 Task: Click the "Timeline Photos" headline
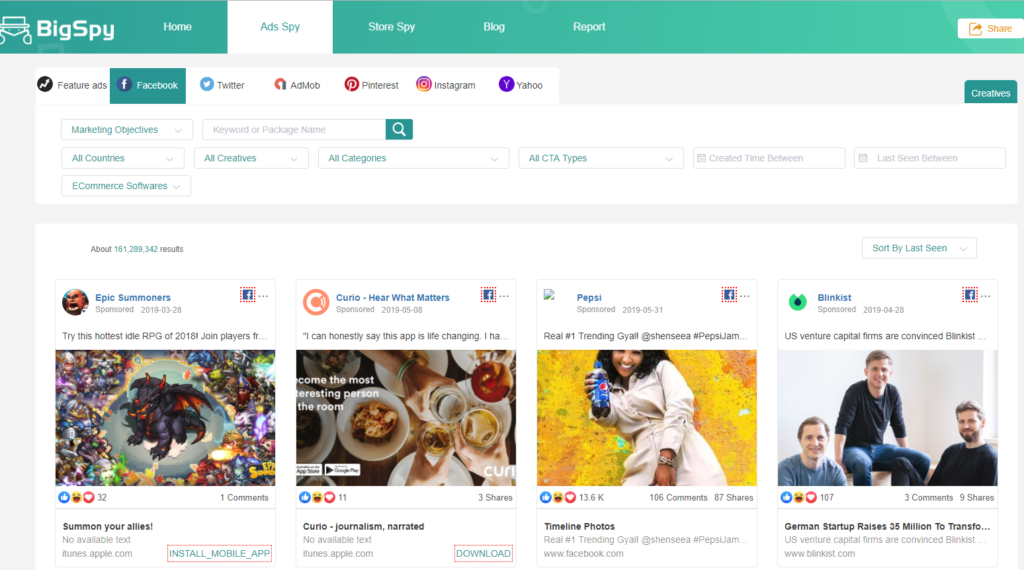pyautogui.click(x=579, y=526)
